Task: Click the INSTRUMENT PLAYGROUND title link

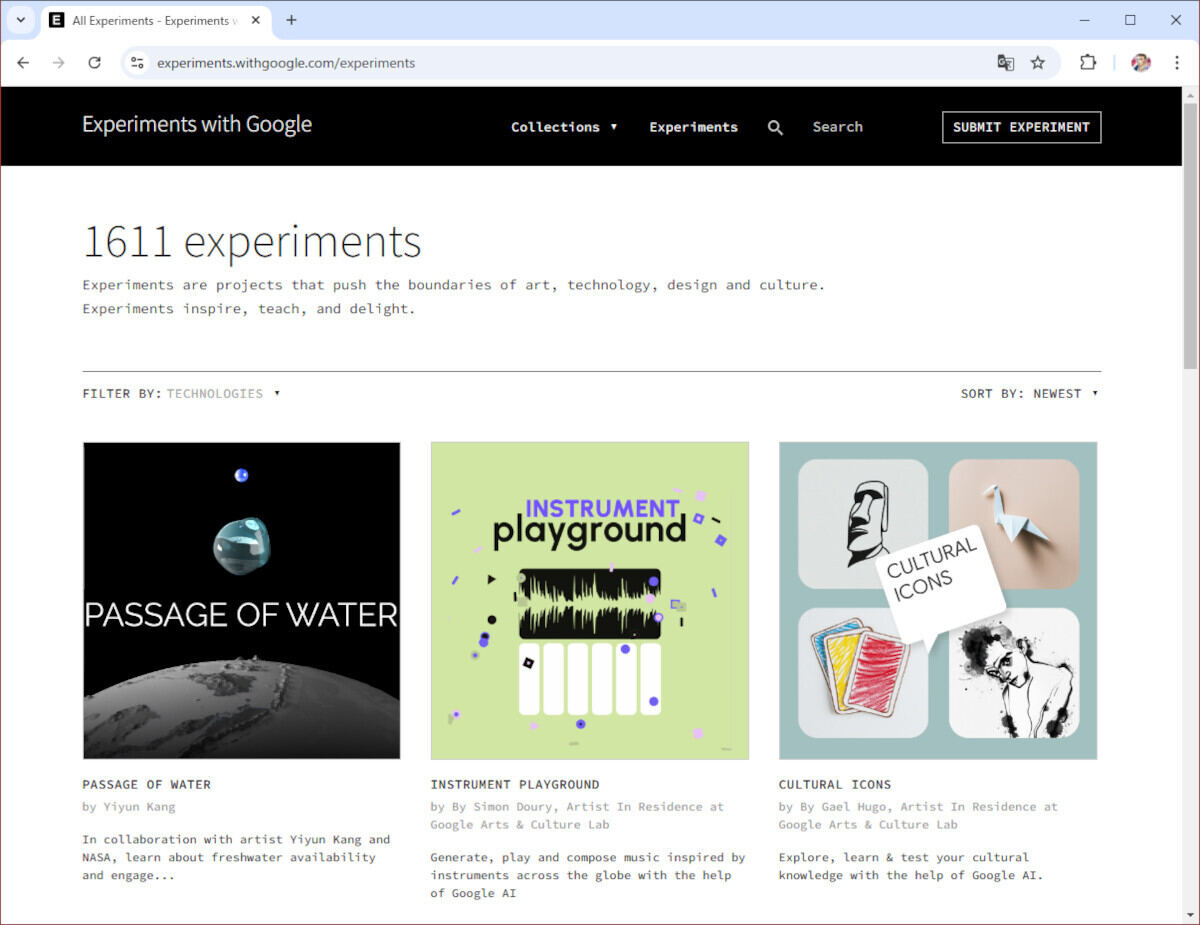Action: [515, 784]
